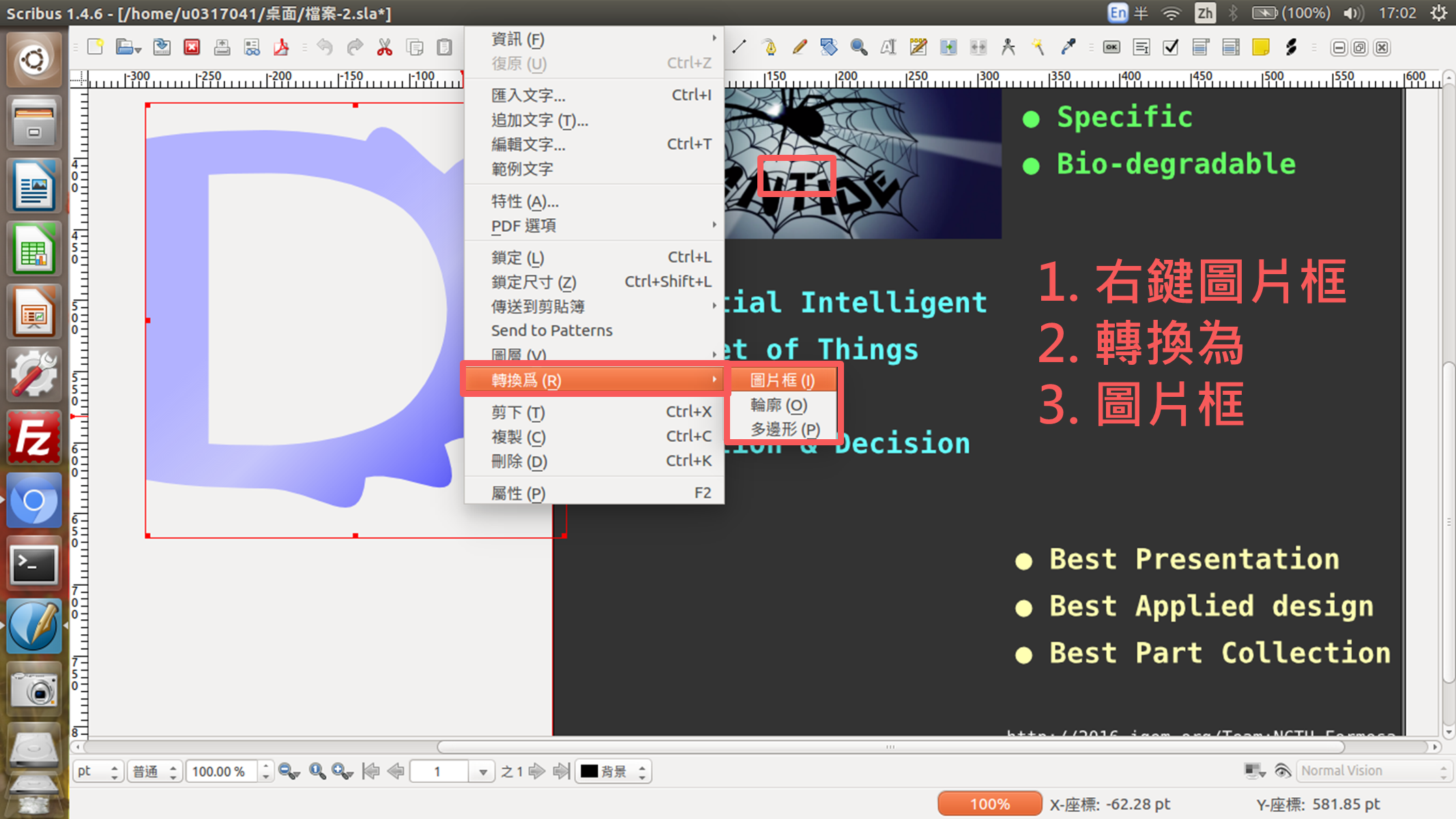Image resolution: width=1456 pixels, height=819 pixels.
Task: Go to first page arrow
Action: point(371,771)
